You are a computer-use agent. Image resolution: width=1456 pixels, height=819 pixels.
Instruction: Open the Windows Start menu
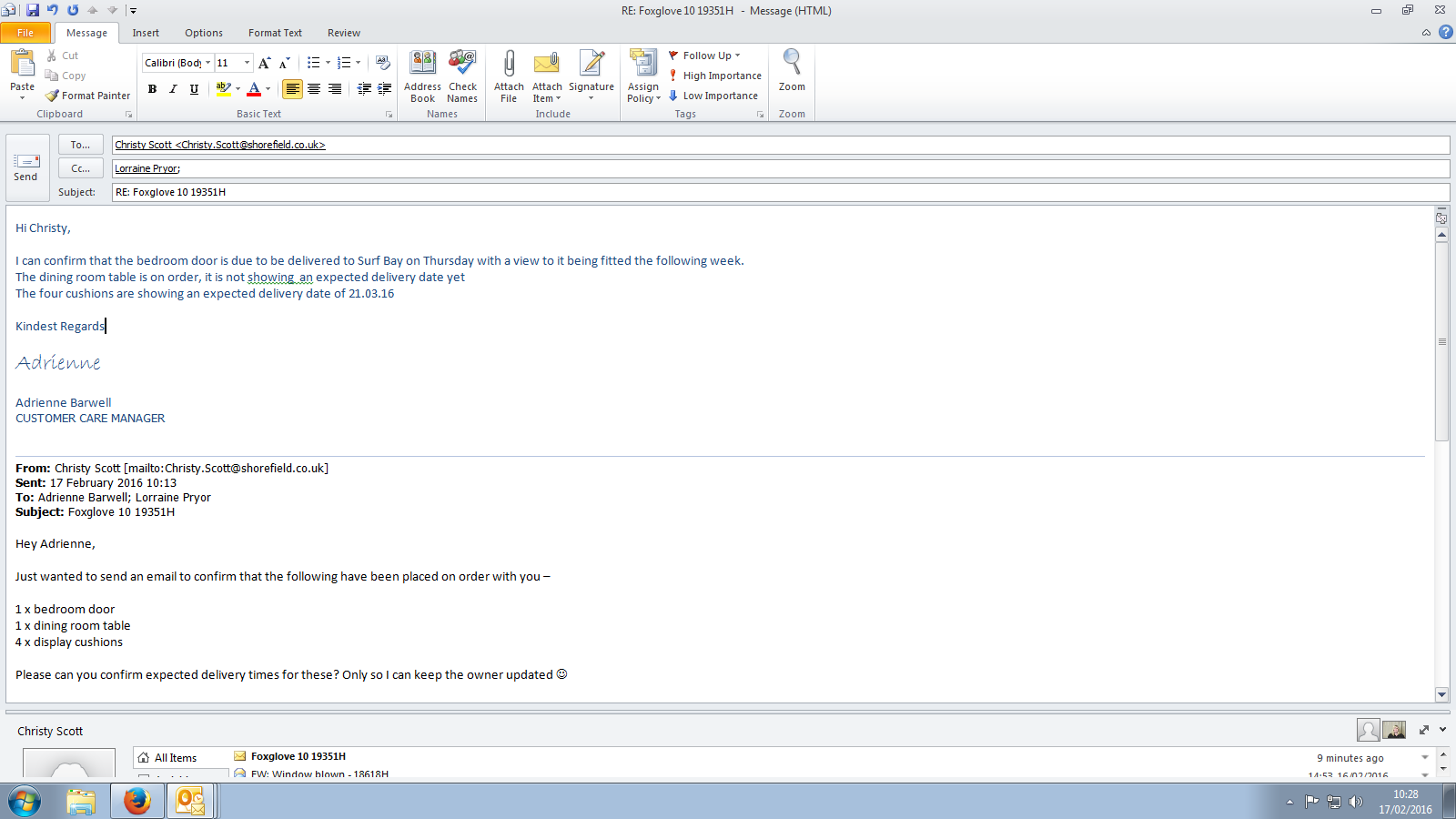[x=25, y=802]
